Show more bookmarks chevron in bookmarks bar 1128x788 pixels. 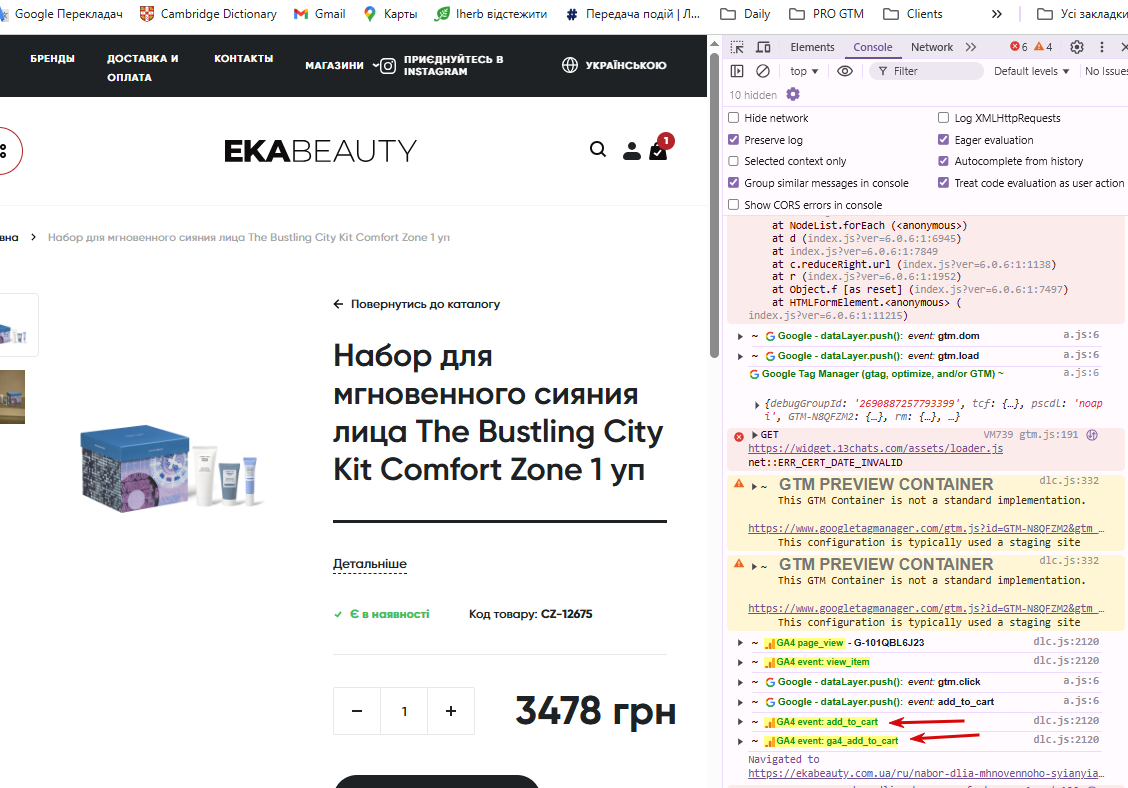[996, 14]
